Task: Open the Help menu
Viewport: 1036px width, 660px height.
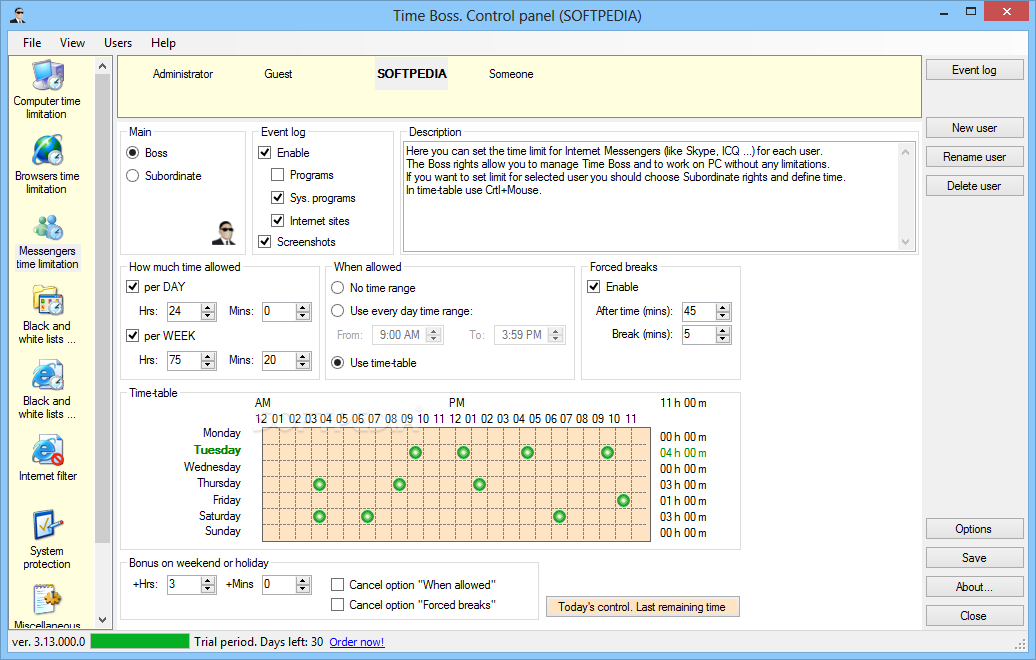Action: (x=163, y=43)
